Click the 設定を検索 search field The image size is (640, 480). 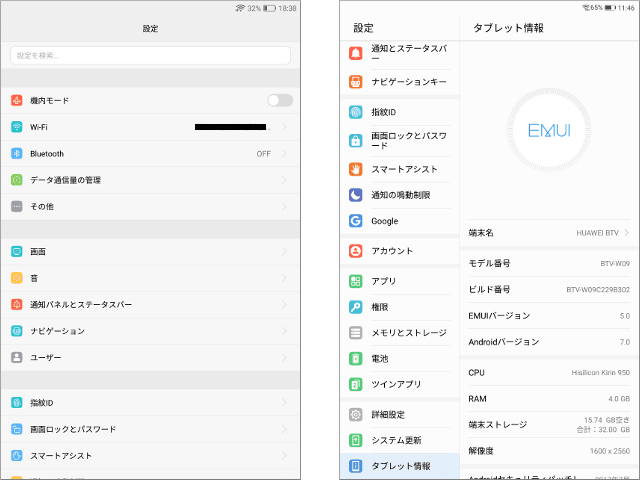150,56
